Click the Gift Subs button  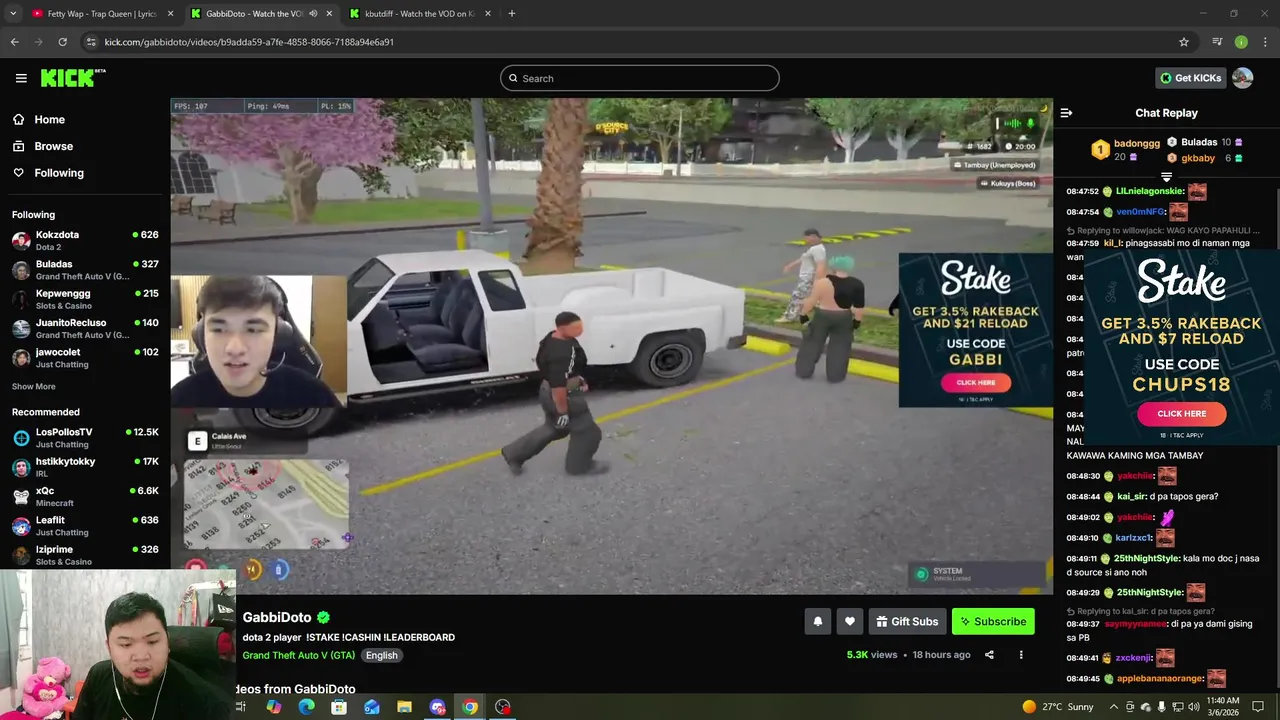click(x=907, y=621)
